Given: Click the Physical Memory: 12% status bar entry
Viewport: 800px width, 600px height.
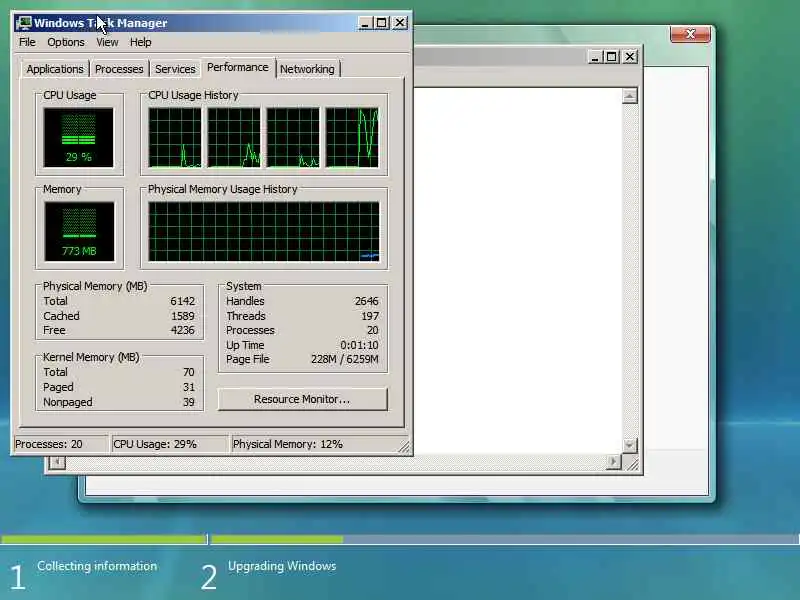Looking at the screenshot, I should (314, 444).
